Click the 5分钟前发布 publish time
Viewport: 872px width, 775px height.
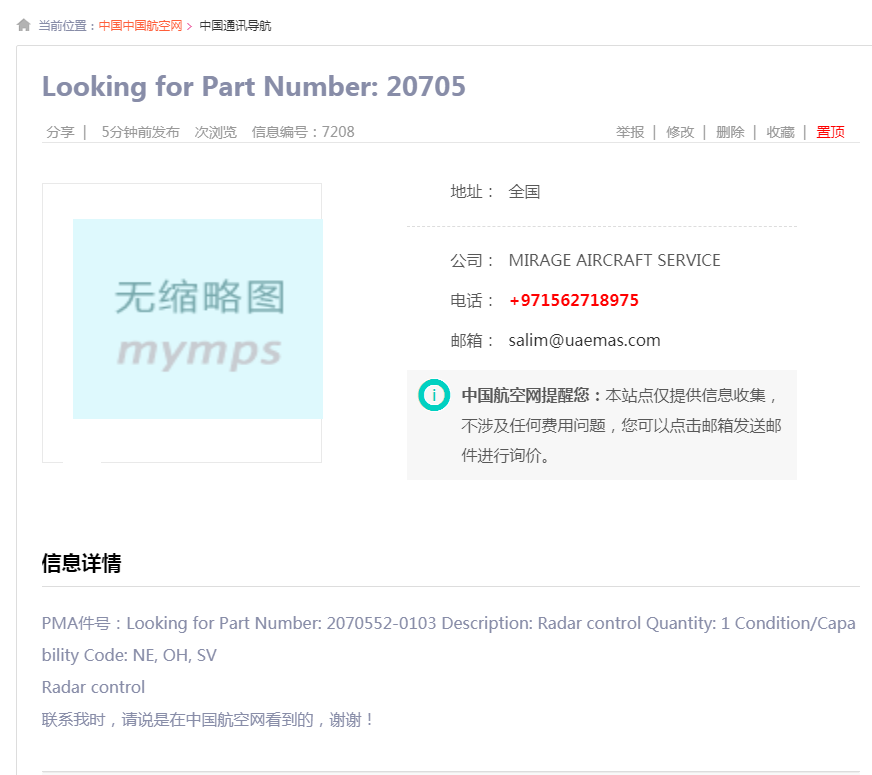[140, 132]
